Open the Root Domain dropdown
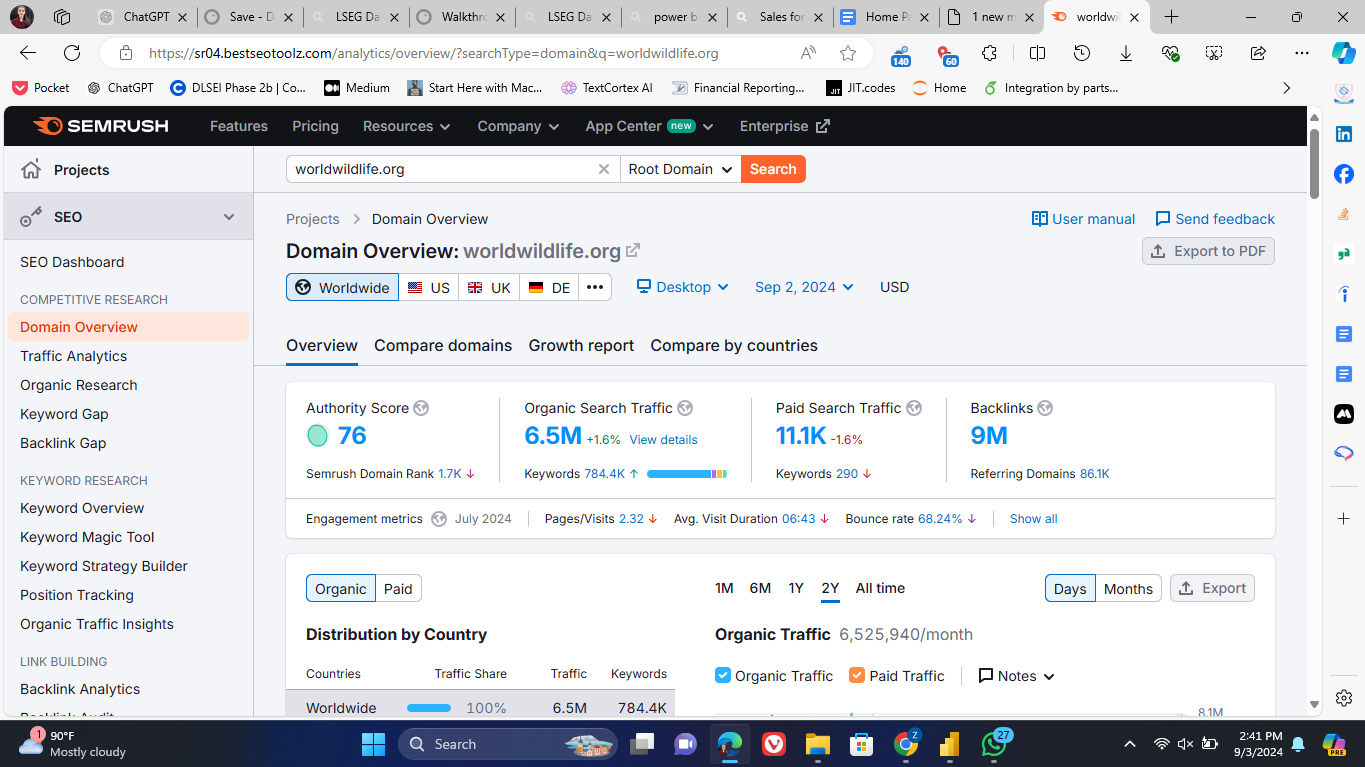Screen dimensions: 1365x767 click(680, 169)
